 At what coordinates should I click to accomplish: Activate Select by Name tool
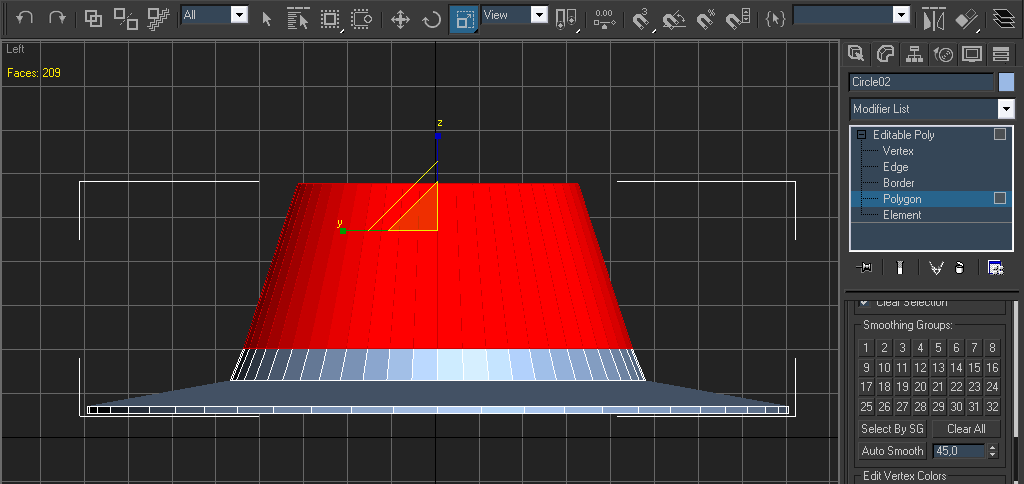click(x=297, y=19)
